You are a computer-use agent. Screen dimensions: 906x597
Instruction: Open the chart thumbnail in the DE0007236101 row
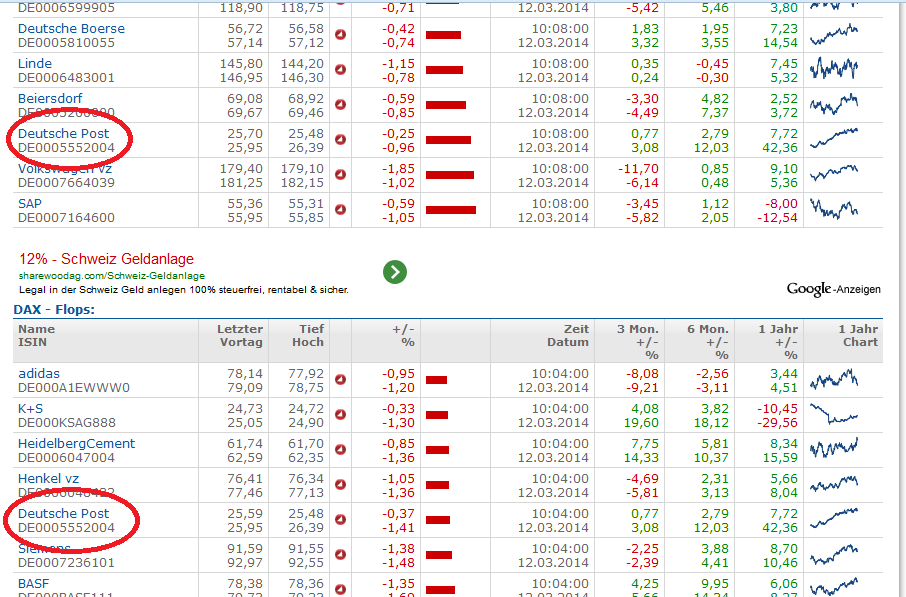tap(834, 554)
